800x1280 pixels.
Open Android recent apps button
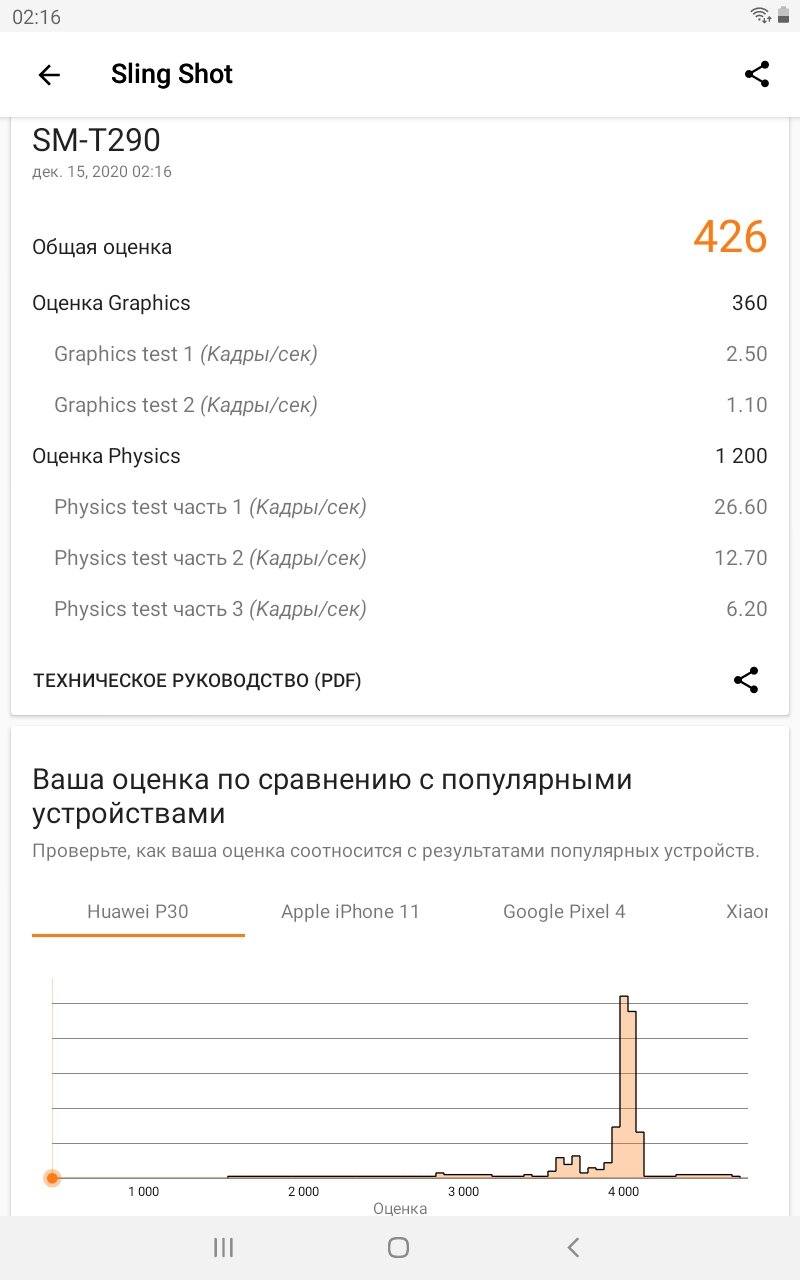(223, 1247)
